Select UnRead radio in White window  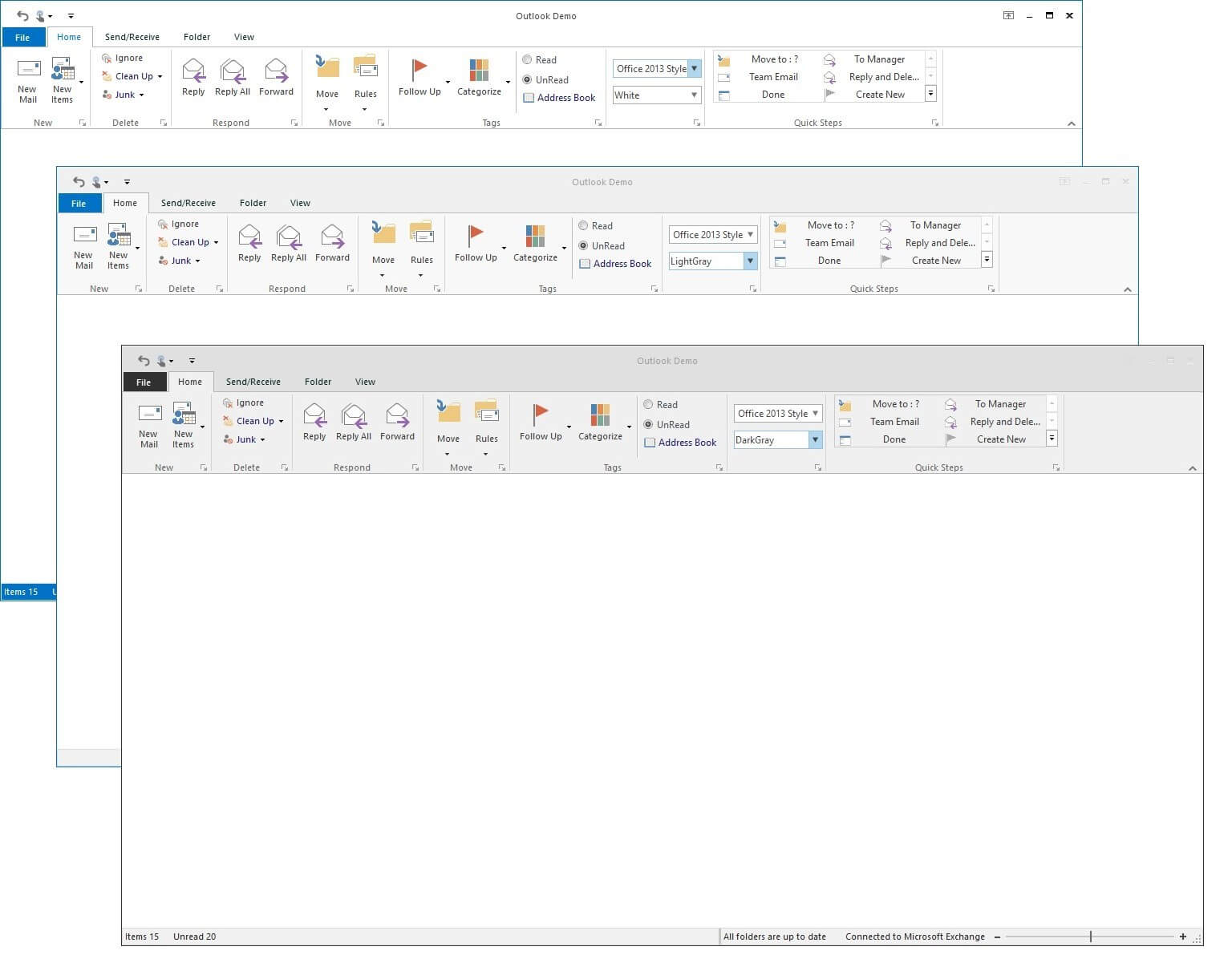coord(527,80)
